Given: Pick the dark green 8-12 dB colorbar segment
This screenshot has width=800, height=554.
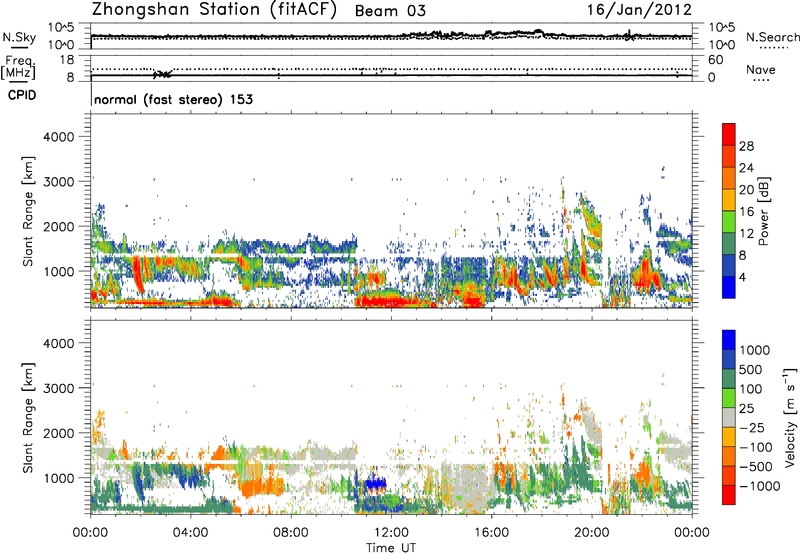Looking at the screenshot, I should coord(729,244).
